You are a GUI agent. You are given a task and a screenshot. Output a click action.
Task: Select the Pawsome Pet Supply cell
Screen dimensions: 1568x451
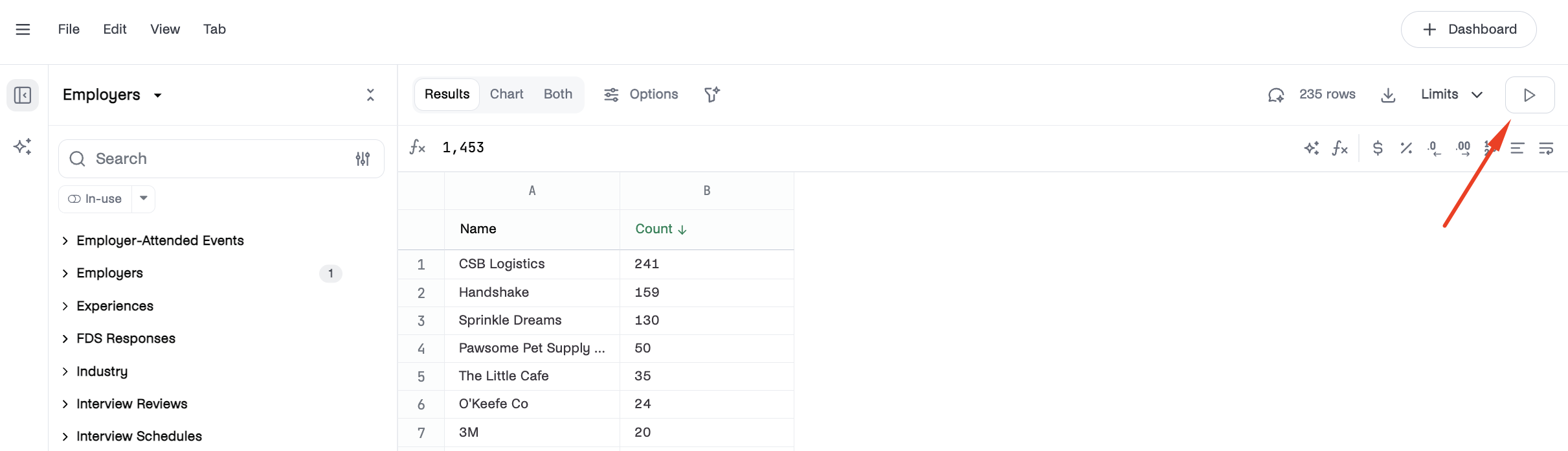[532, 348]
